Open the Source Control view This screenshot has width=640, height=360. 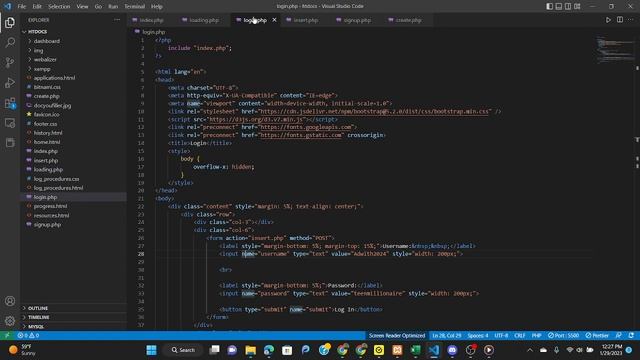tap(10, 62)
